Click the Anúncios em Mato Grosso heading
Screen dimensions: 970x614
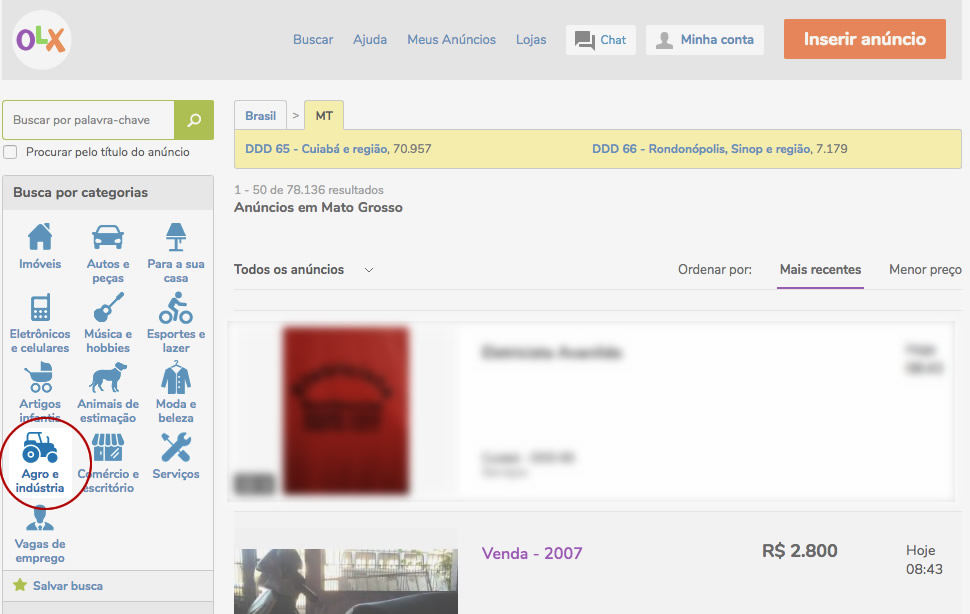318,208
